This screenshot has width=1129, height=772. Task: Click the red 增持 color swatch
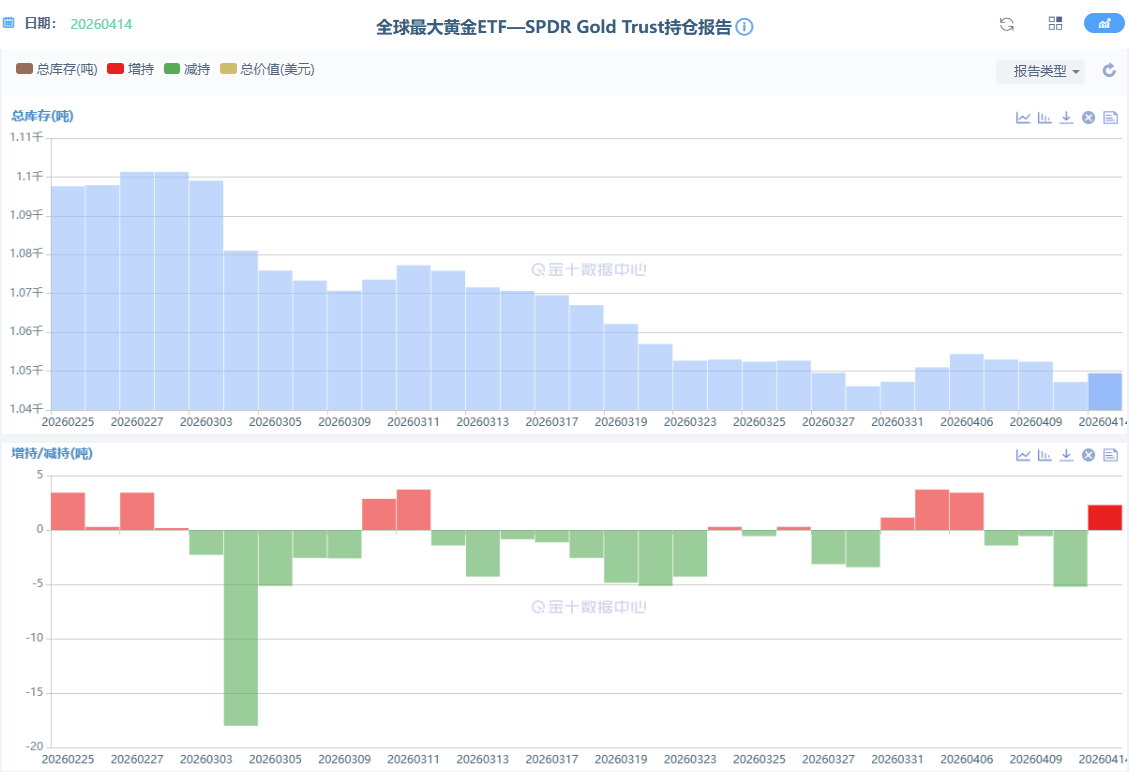115,68
